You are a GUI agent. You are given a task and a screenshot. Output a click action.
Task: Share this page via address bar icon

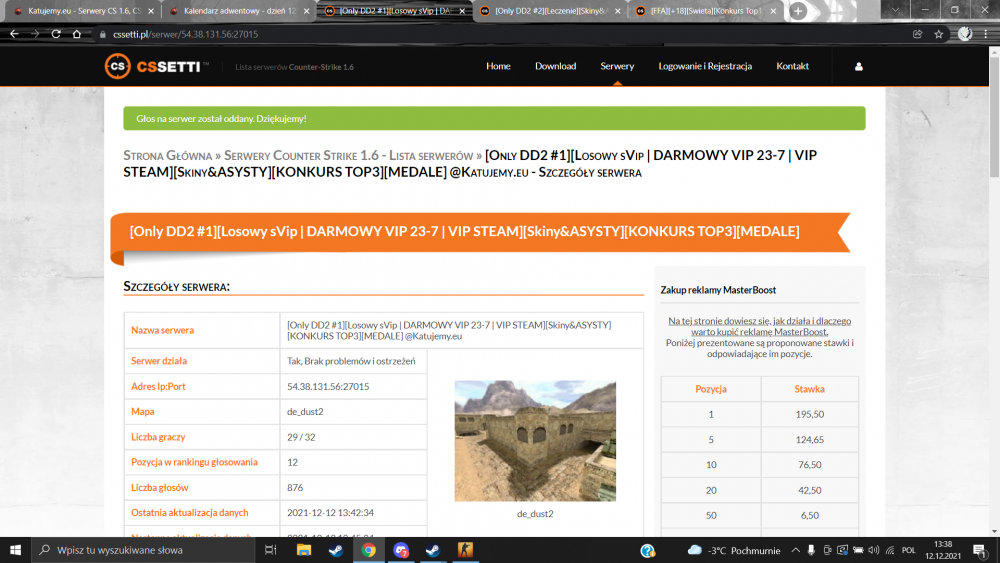[x=917, y=34]
